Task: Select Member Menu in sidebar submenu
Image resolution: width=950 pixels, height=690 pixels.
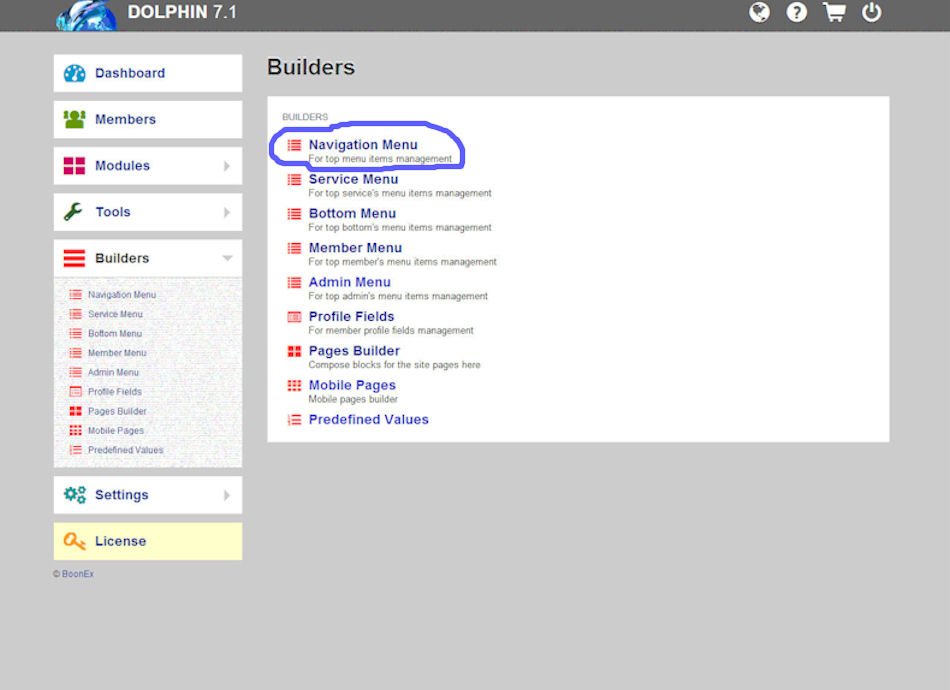Action: [117, 353]
